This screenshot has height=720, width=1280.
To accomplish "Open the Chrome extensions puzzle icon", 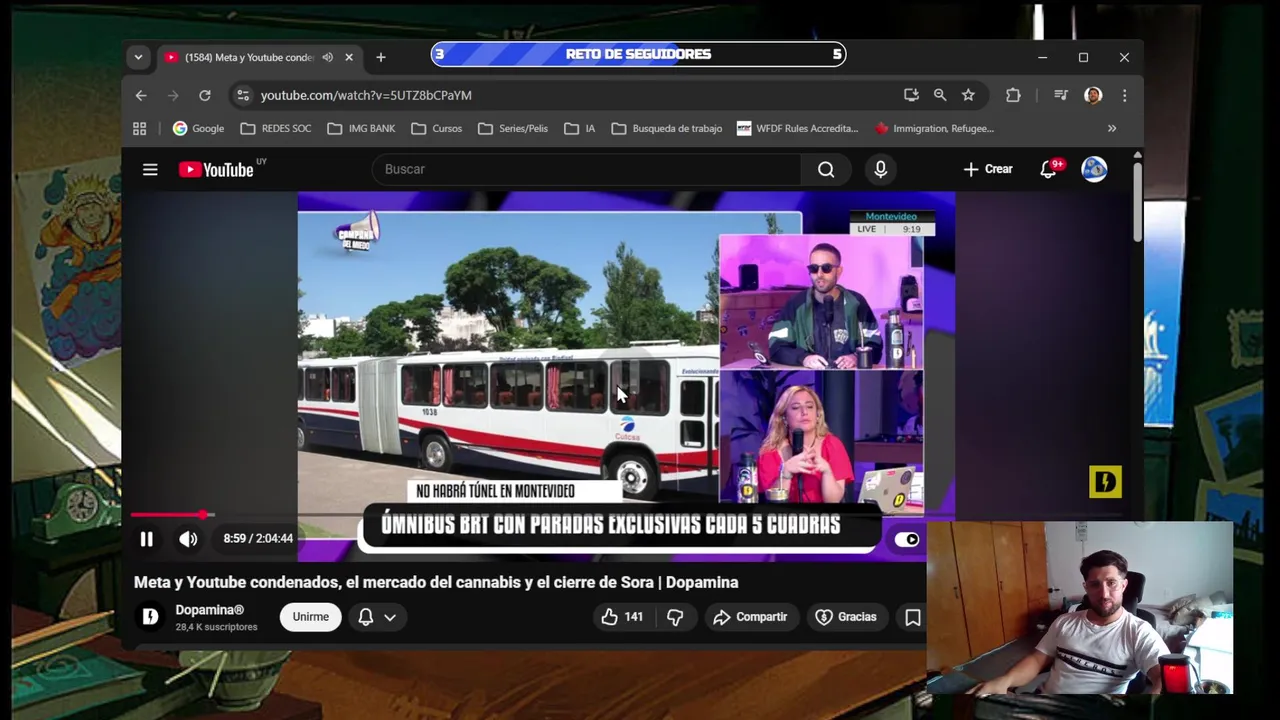I will (1013, 95).
